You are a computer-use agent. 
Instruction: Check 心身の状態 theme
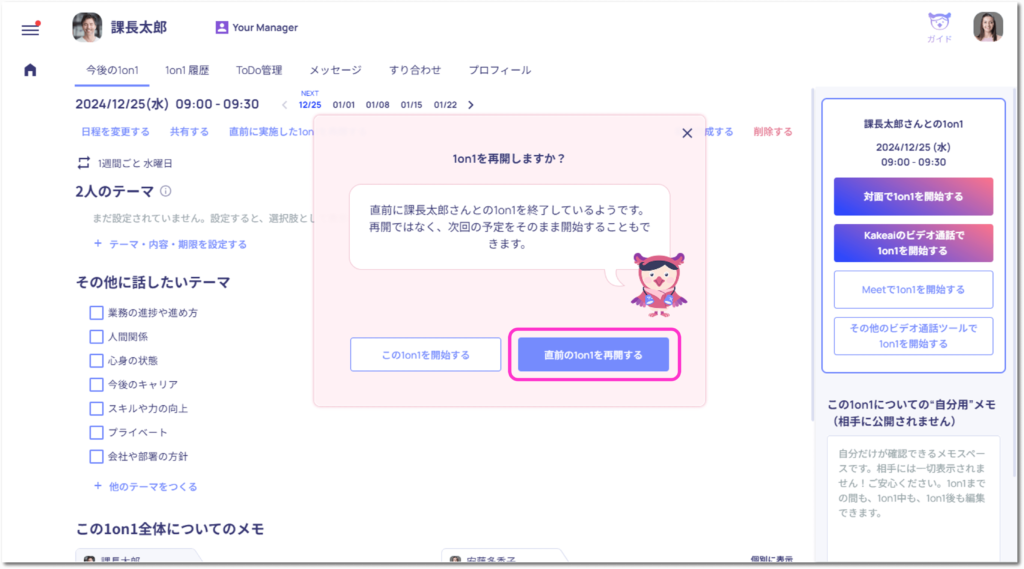point(96,361)
